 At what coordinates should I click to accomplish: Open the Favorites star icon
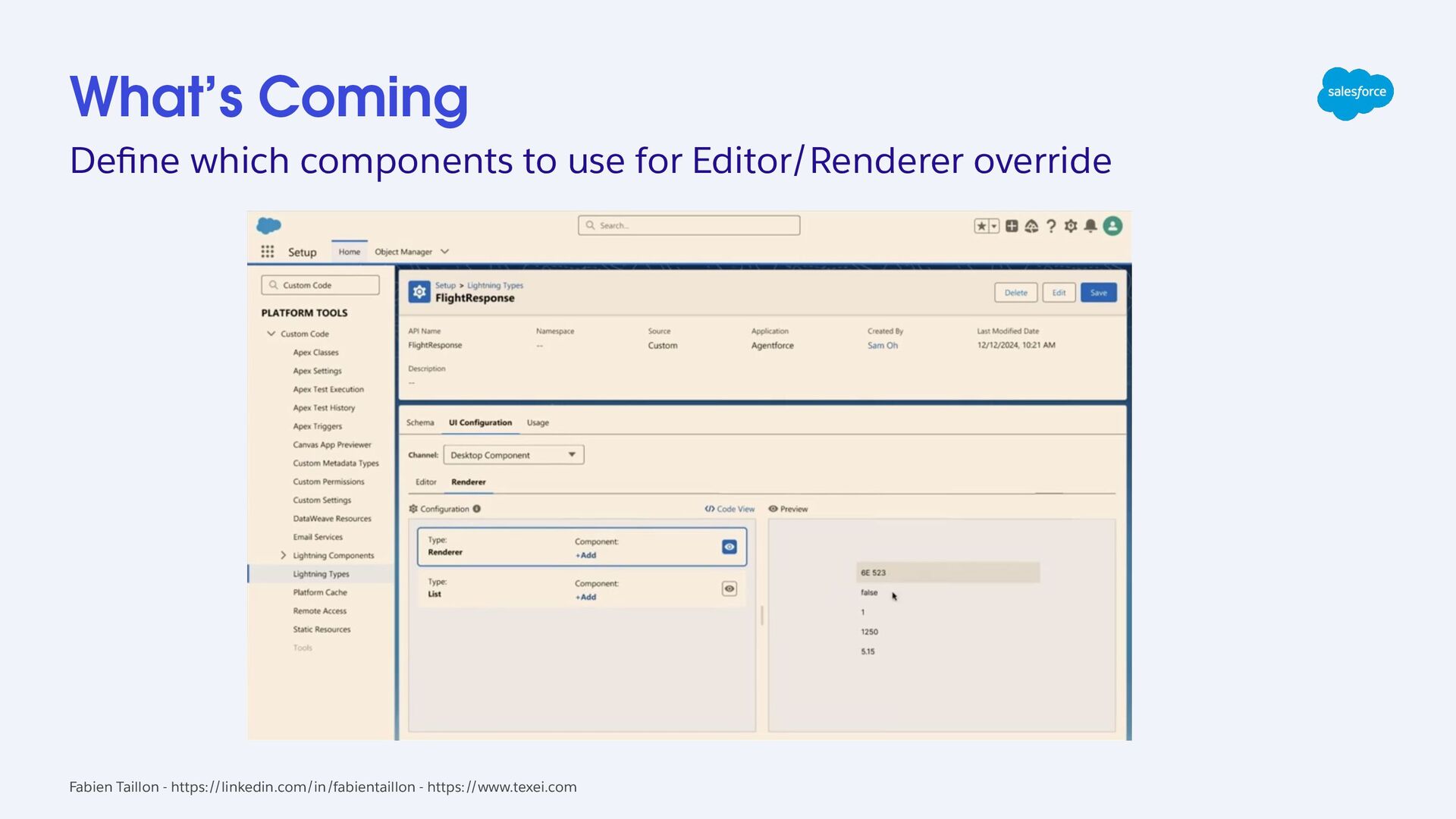[981, 226]
